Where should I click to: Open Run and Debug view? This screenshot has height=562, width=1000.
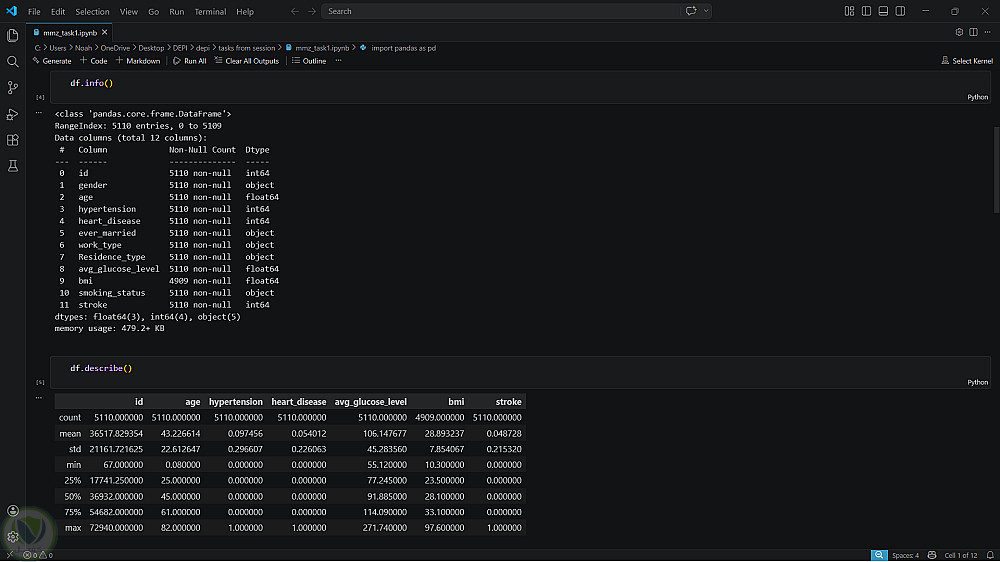pyautogui.click(x=13, y=114)
